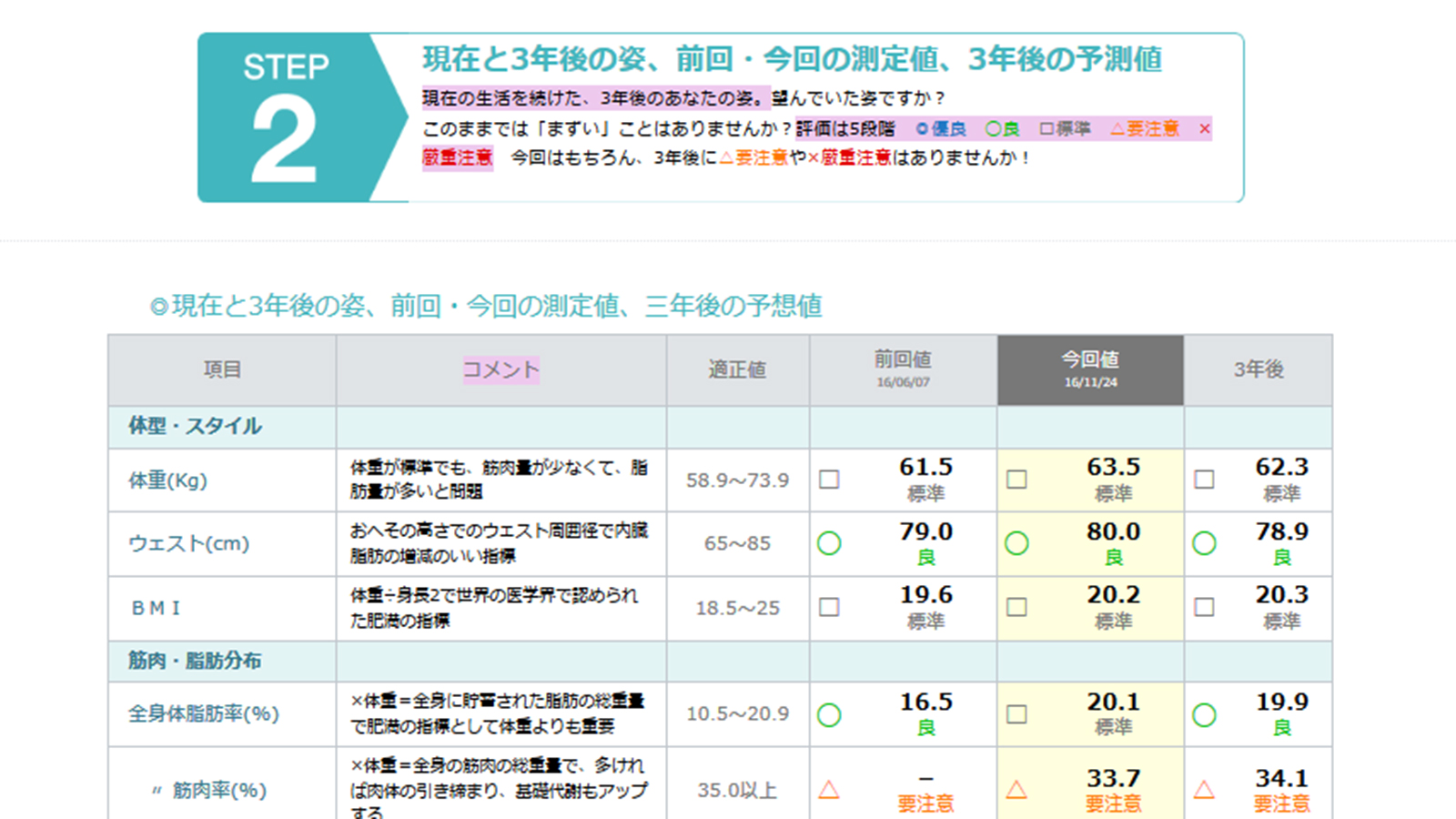Click the green circle rating for ウェスト今回値
The height and width of the screenshot is (819, 1456).
tap(1016, 543)
